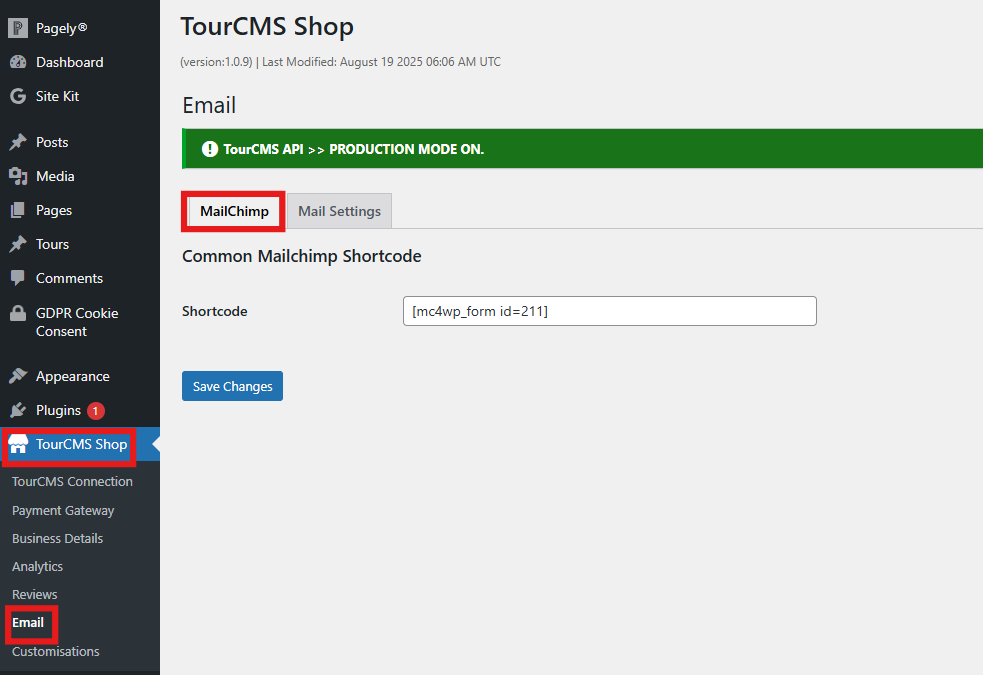The height and width of the screenshot is (675, 983).
Task: Click the Appearance paintbrush icon
Action: coord(18,376)
